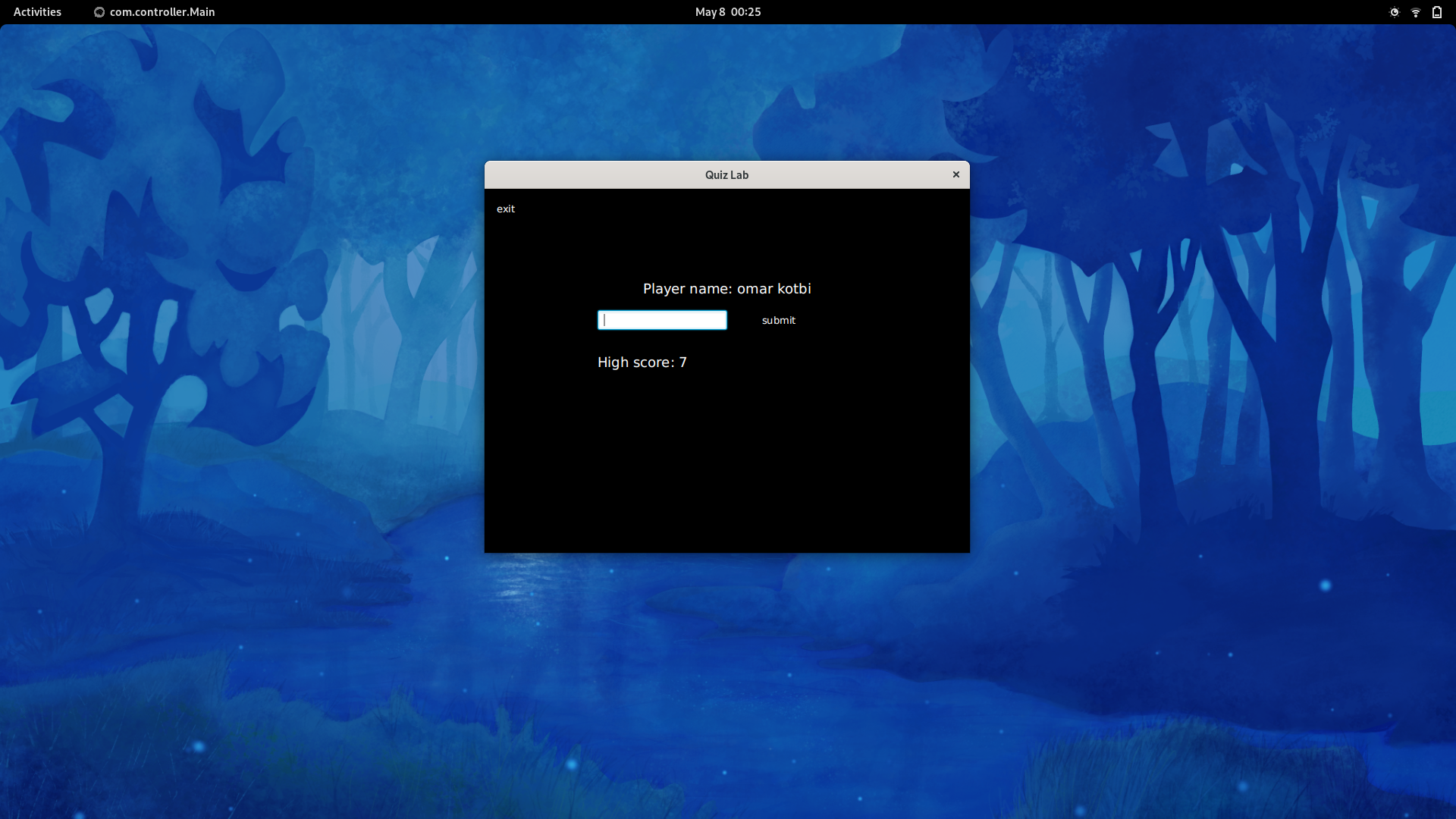Click the app icon beside com.controller.Main

[99, 12]
